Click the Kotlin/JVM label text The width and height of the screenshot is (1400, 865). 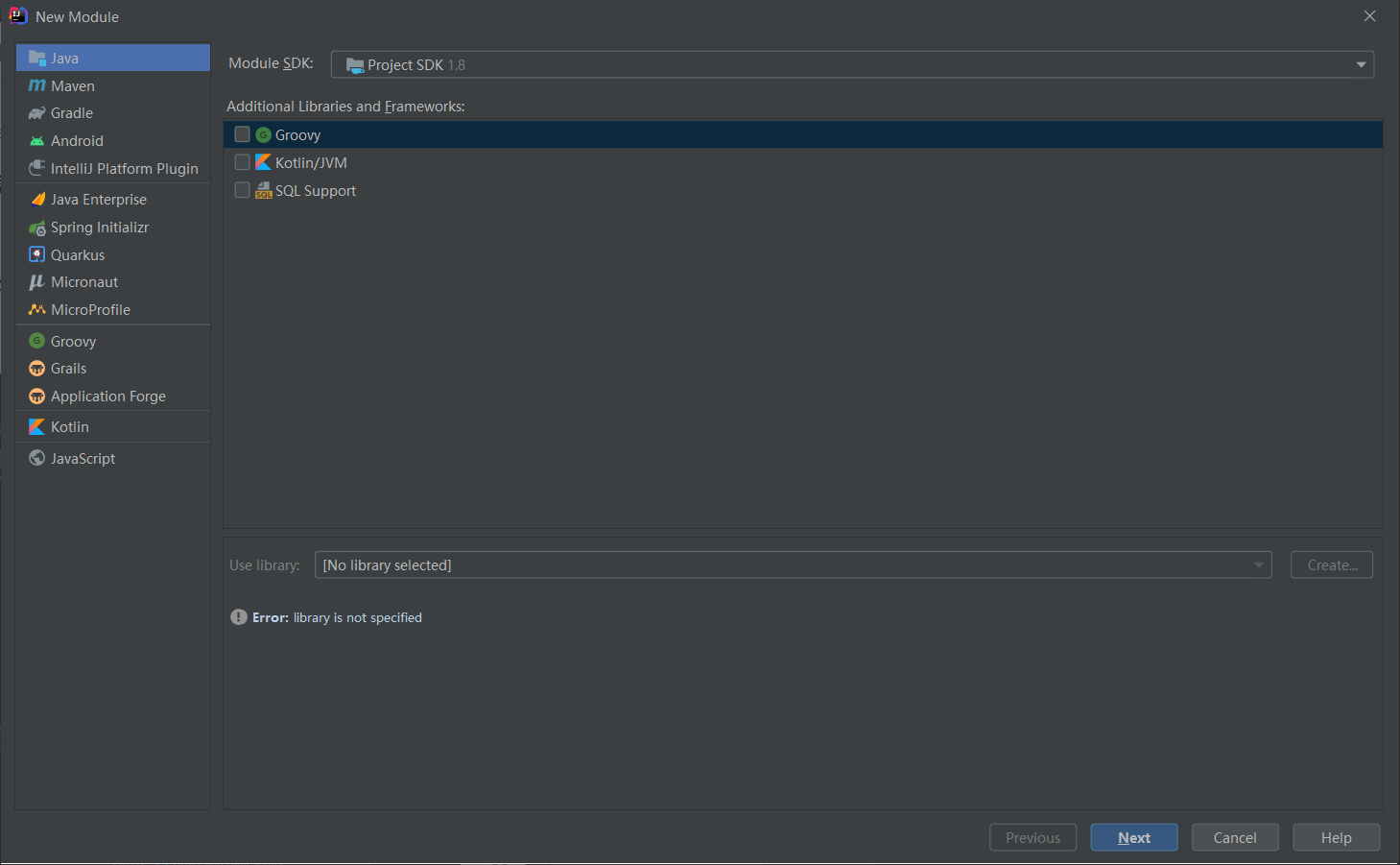[311, 163]
